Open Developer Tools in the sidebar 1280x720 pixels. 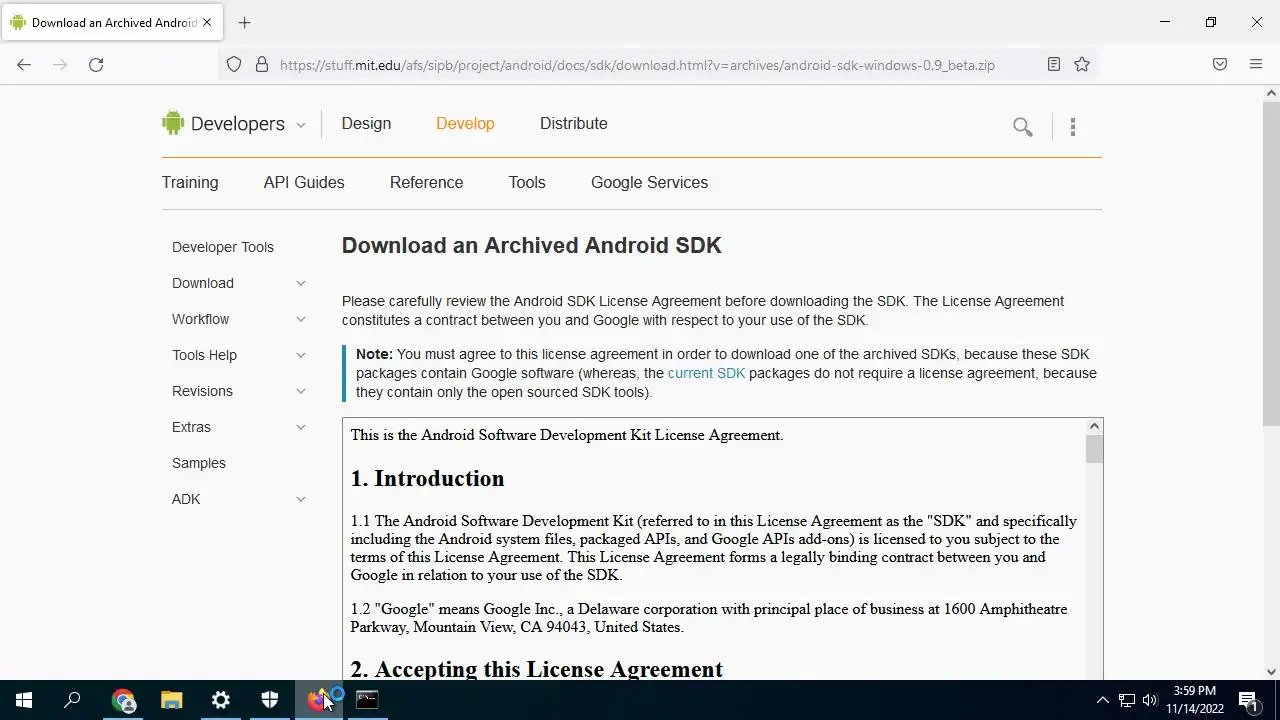pos(223,247)
